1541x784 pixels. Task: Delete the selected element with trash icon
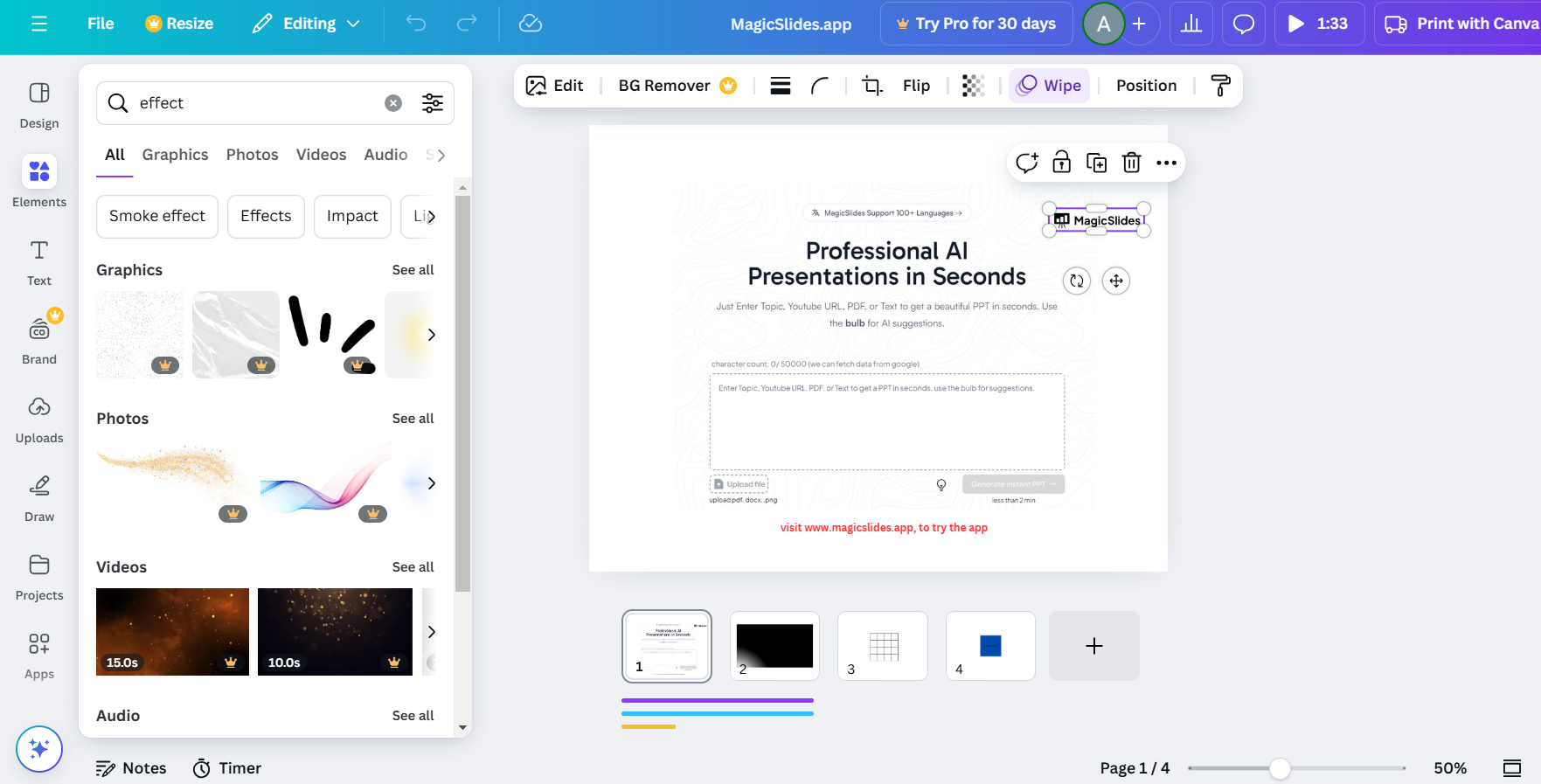1131,163
